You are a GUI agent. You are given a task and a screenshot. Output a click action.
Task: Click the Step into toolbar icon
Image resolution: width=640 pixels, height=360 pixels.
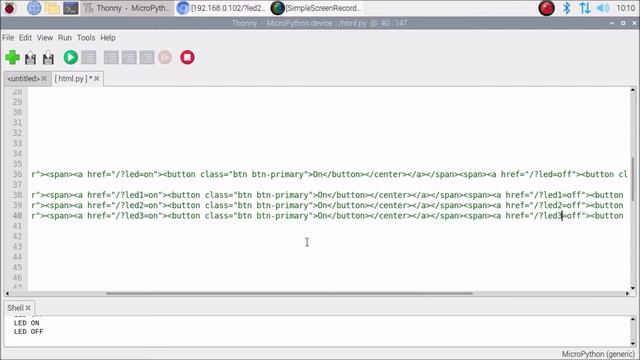tap(129, 58)
